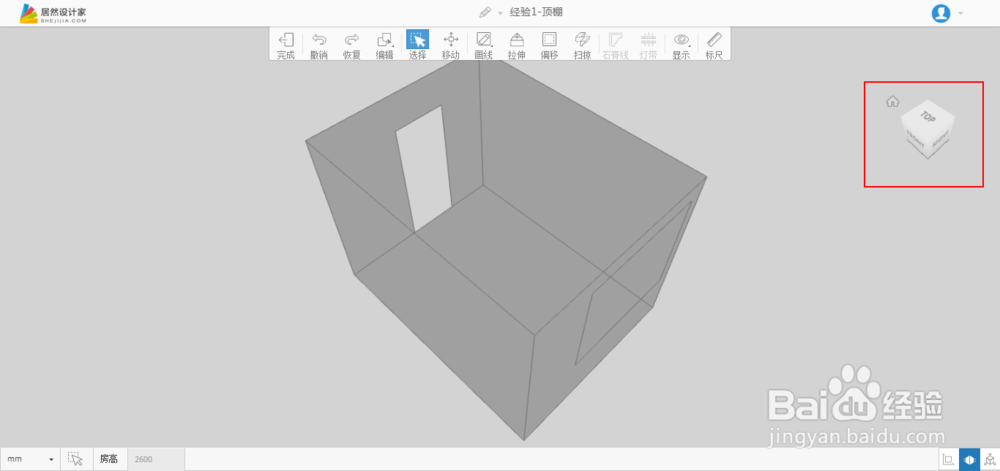Image resolution: width=1000 pixels, height=471 pixels.
Task: Click the 居然设计家 logo
Action: [x=52, y=13]
